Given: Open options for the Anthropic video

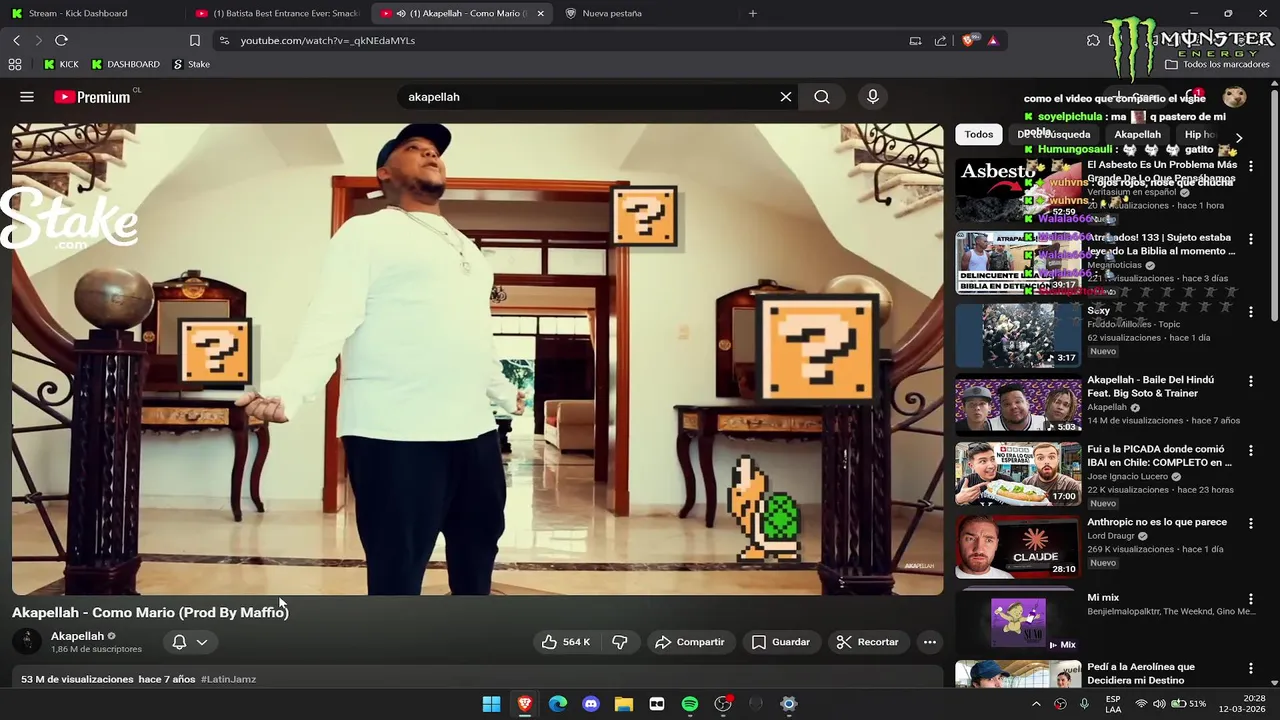Looking at the screenshot, I should tap(1250, 523).
